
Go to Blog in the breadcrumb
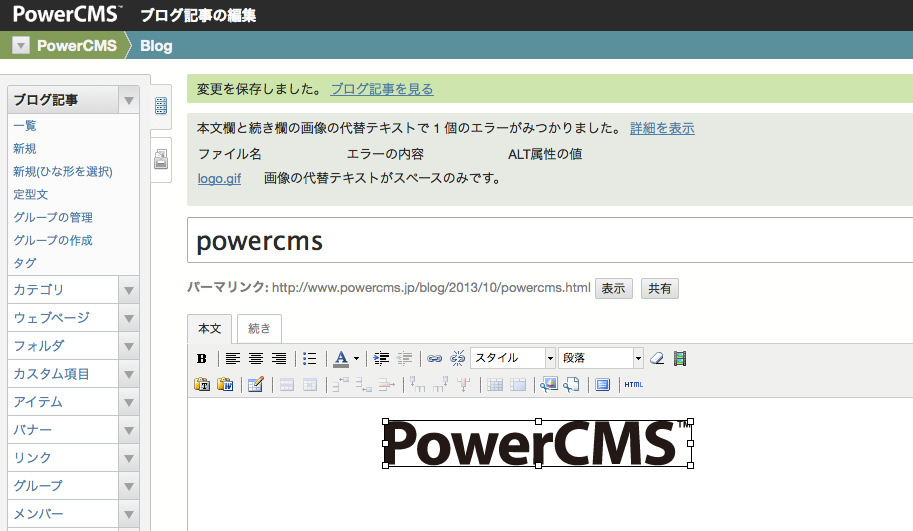click(156, 46)
